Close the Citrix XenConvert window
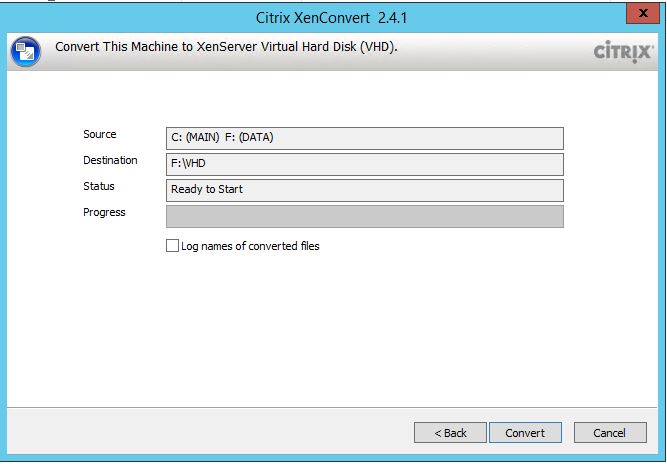Image resolution: width=667 pixels, height=464 pixels. (x=643, y=13)
